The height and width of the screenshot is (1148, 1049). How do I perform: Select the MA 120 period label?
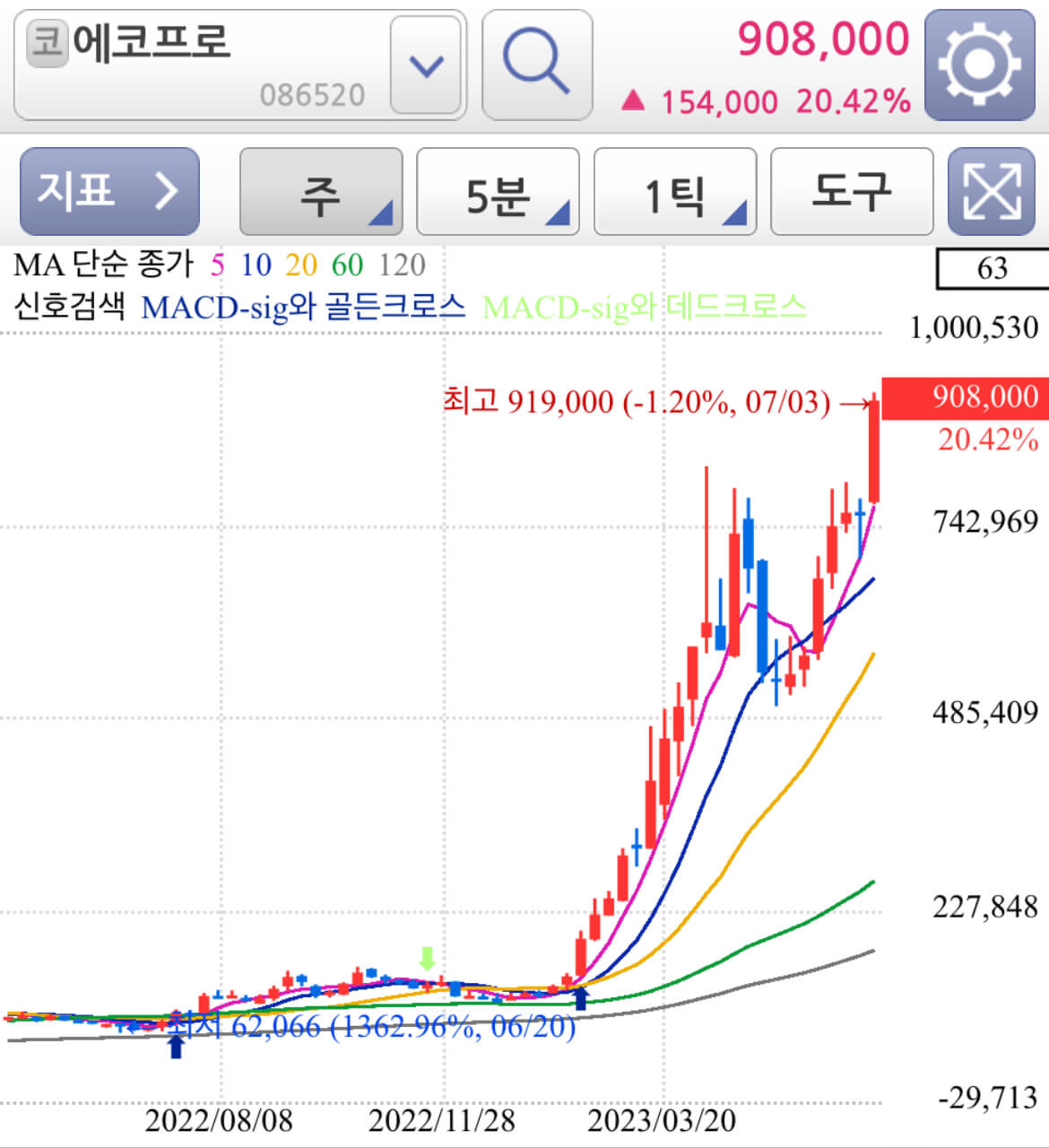402,265
